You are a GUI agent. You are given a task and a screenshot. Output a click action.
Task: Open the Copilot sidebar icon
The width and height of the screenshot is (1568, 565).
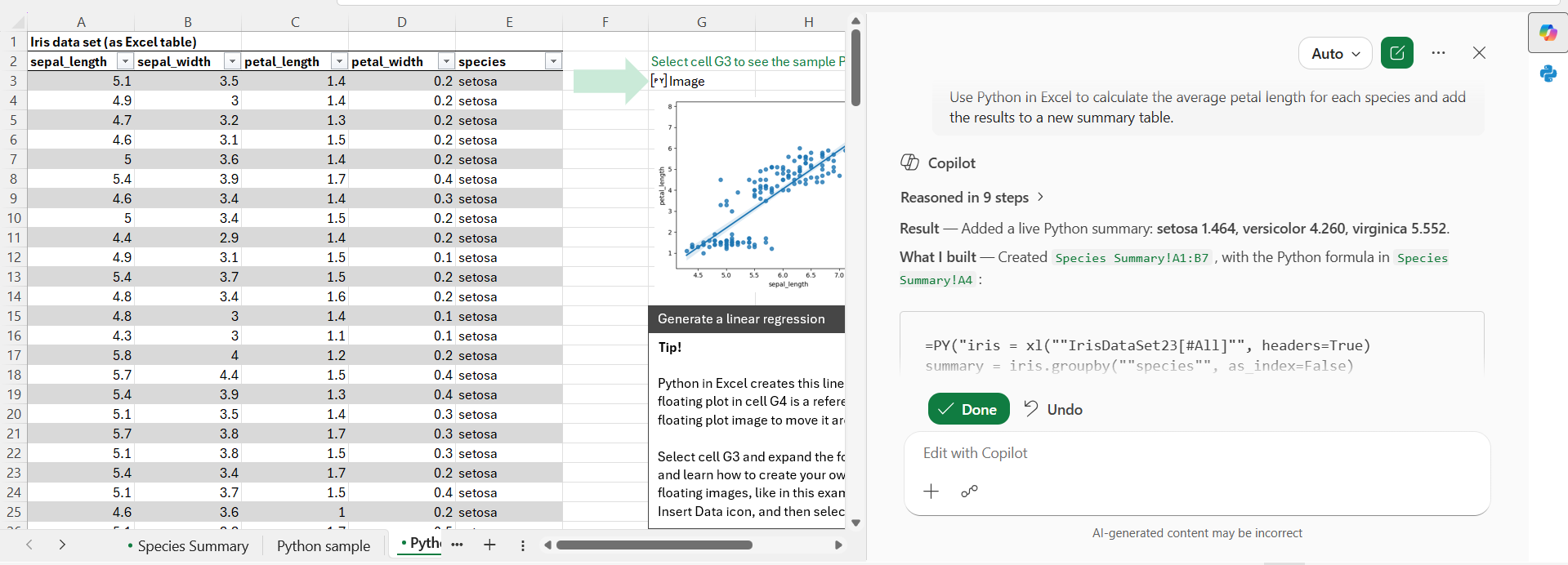point(1548,33)
